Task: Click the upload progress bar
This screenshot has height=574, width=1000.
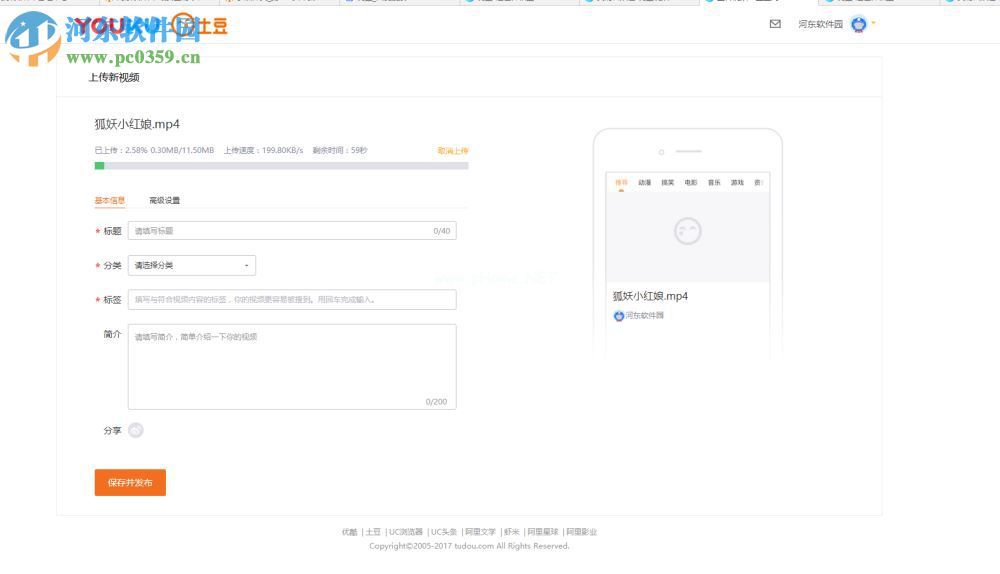Action: [281, 165]
